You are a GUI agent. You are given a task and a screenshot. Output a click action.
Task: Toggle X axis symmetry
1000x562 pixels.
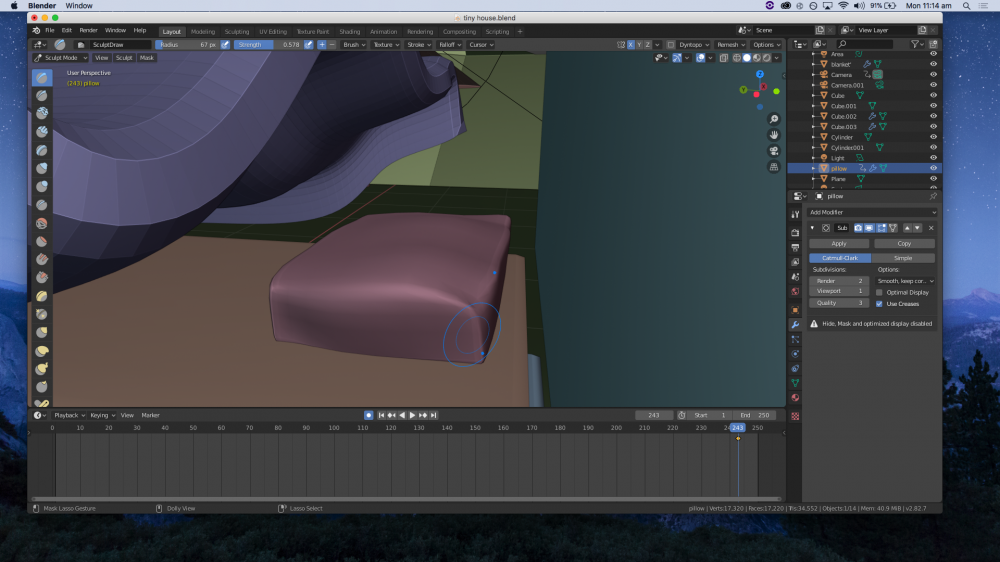click(631, 45)
